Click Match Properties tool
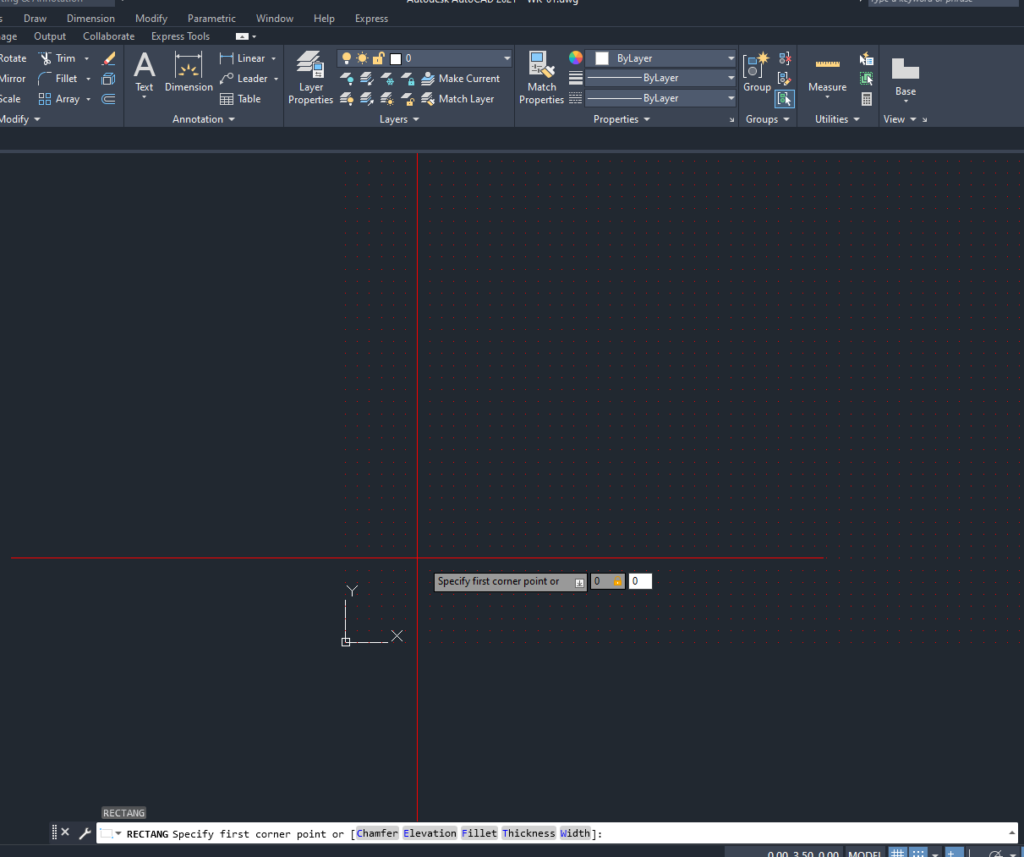This screenshot has height=857, width=1024. 541,78
